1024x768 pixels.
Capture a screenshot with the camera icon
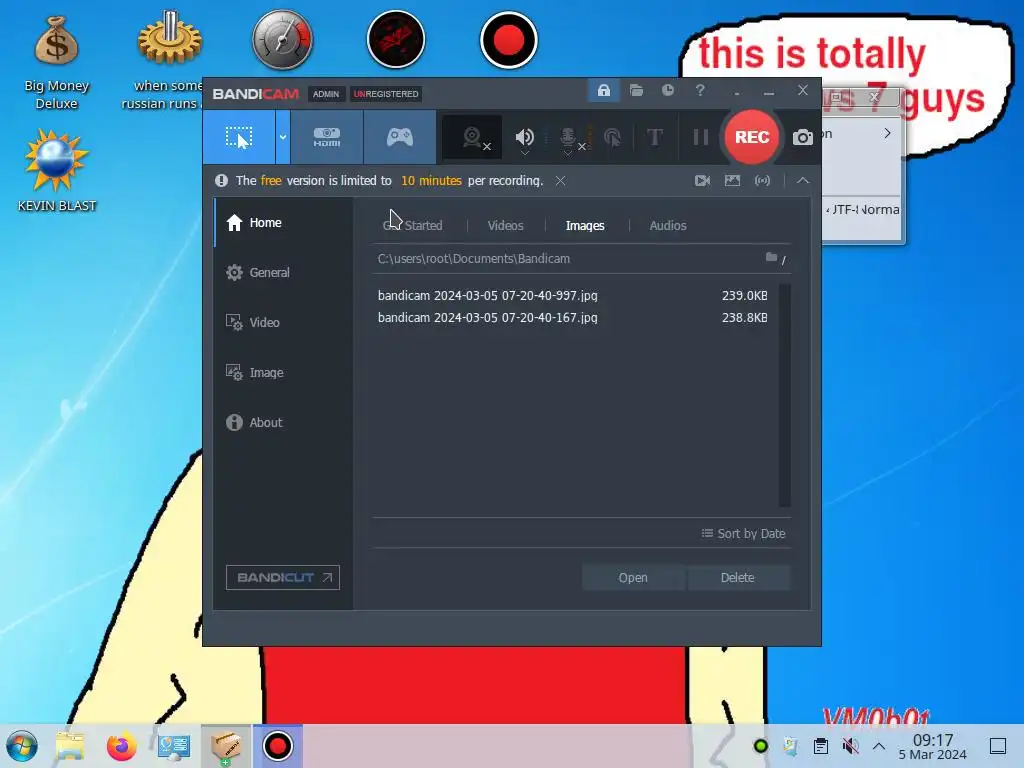coord(803,137)
